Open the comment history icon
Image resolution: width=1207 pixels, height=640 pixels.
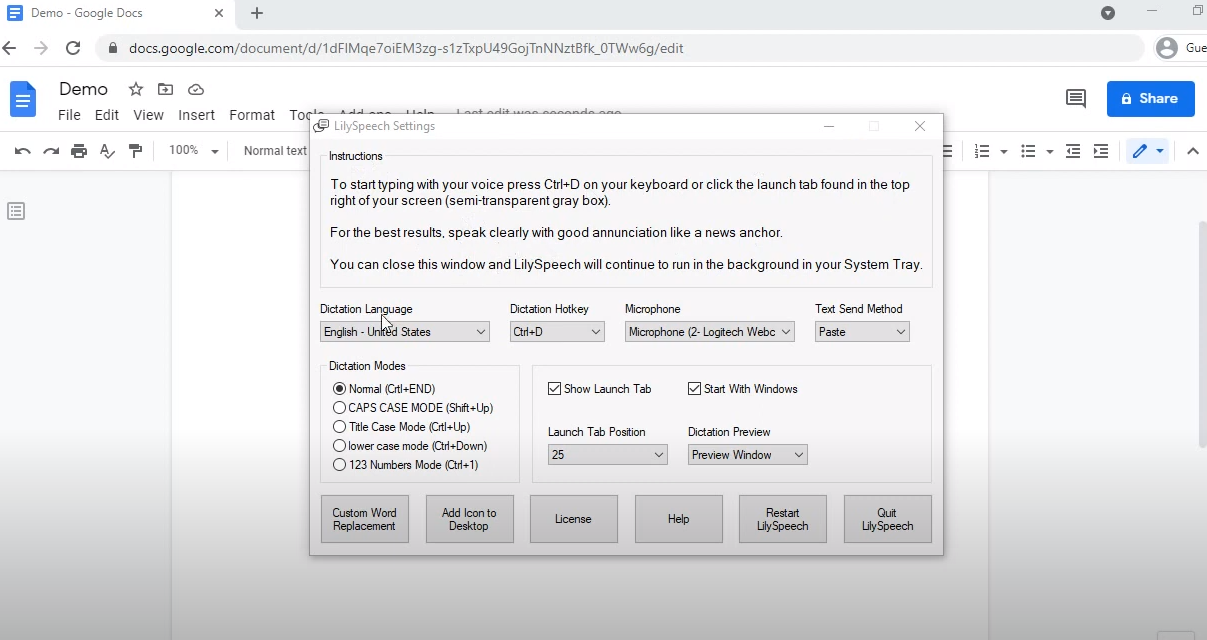pos(1076,99)
